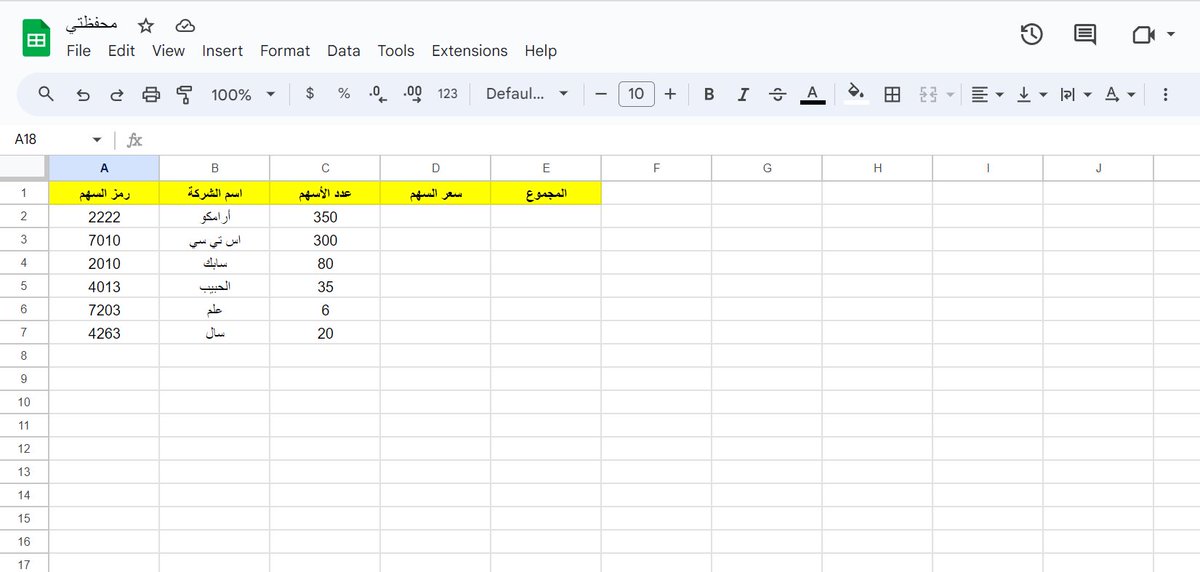The width and height of the screenshot is (1200, 572).
Task: Select cell containing 2222
Action: 104,216
